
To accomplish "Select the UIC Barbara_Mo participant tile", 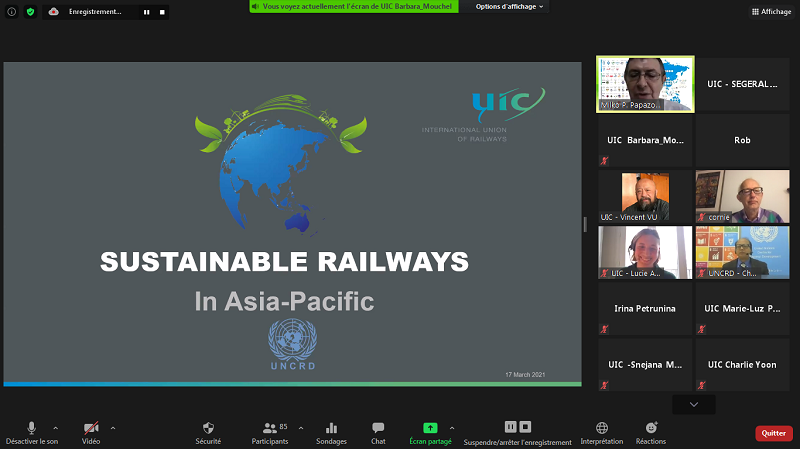I will (x=645, y=140).
